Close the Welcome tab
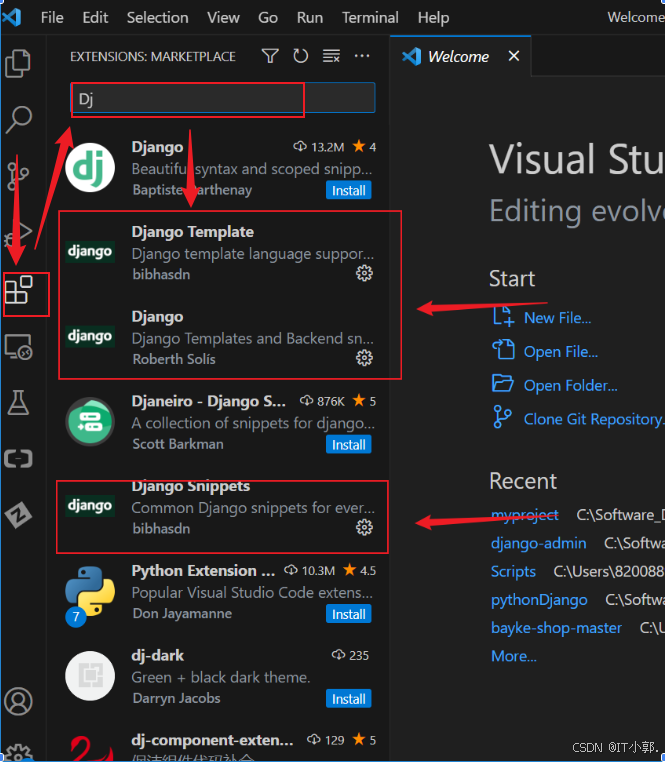This screenshot has height=762, width=665. coord(514,56)
